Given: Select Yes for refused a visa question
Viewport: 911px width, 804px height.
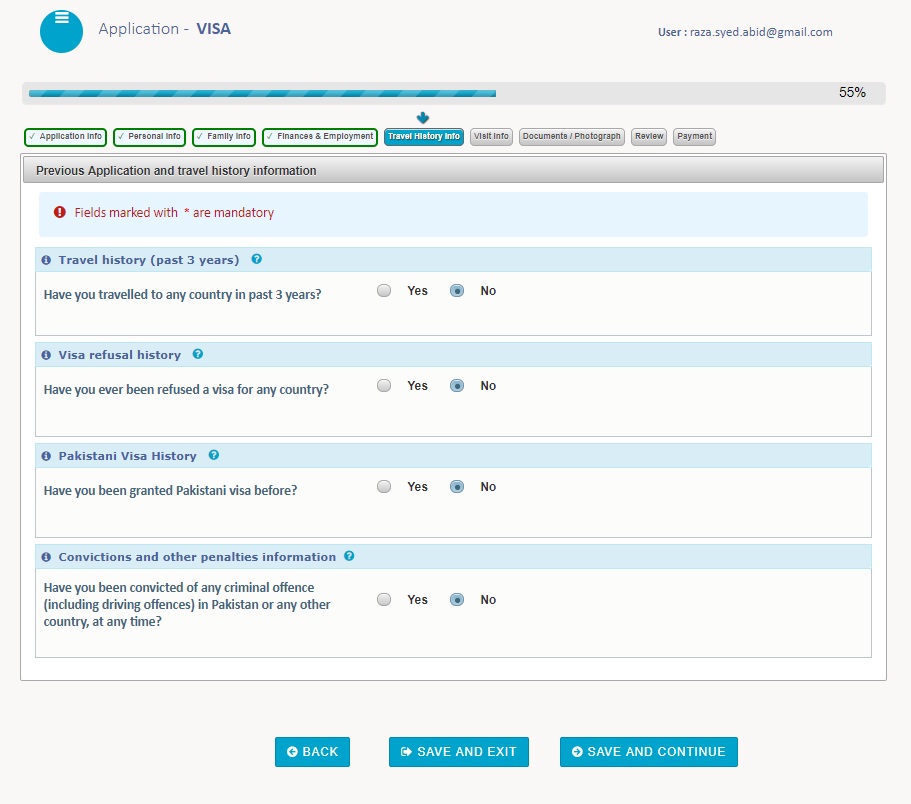Looking at the screenshot, I should coord(384,386).
